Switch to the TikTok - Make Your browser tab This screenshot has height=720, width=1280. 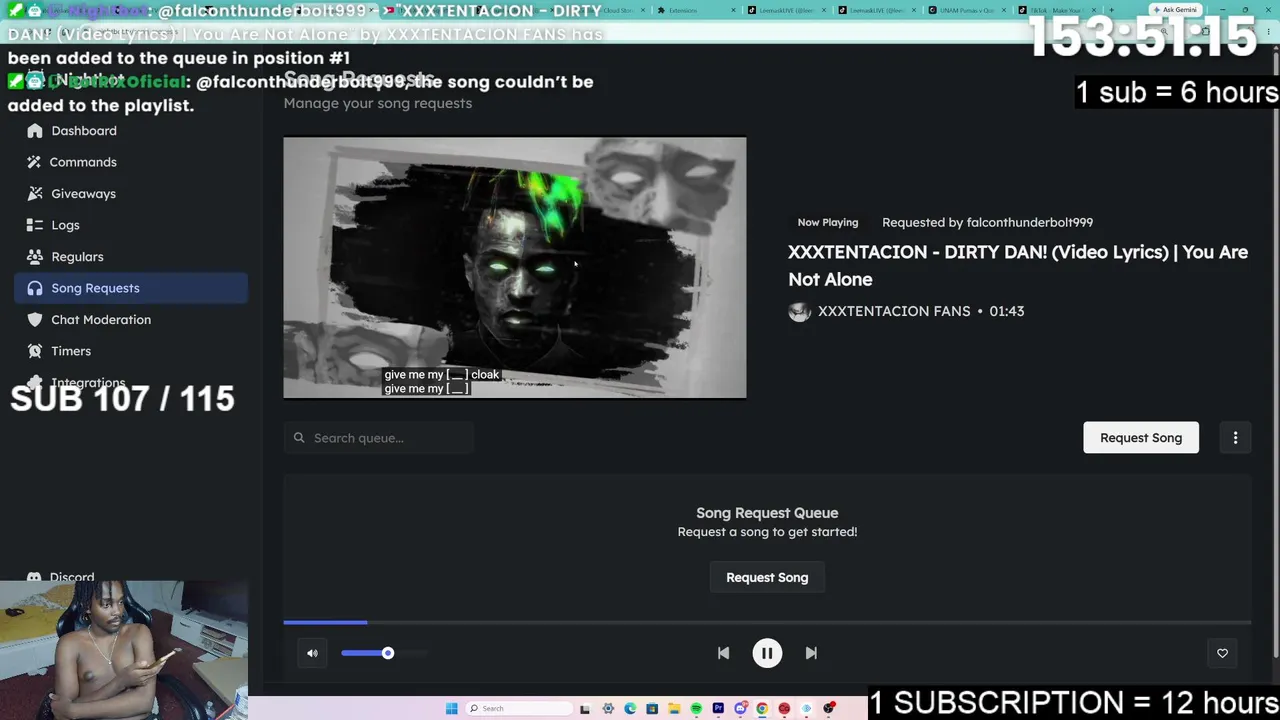tap(1056, 10)
